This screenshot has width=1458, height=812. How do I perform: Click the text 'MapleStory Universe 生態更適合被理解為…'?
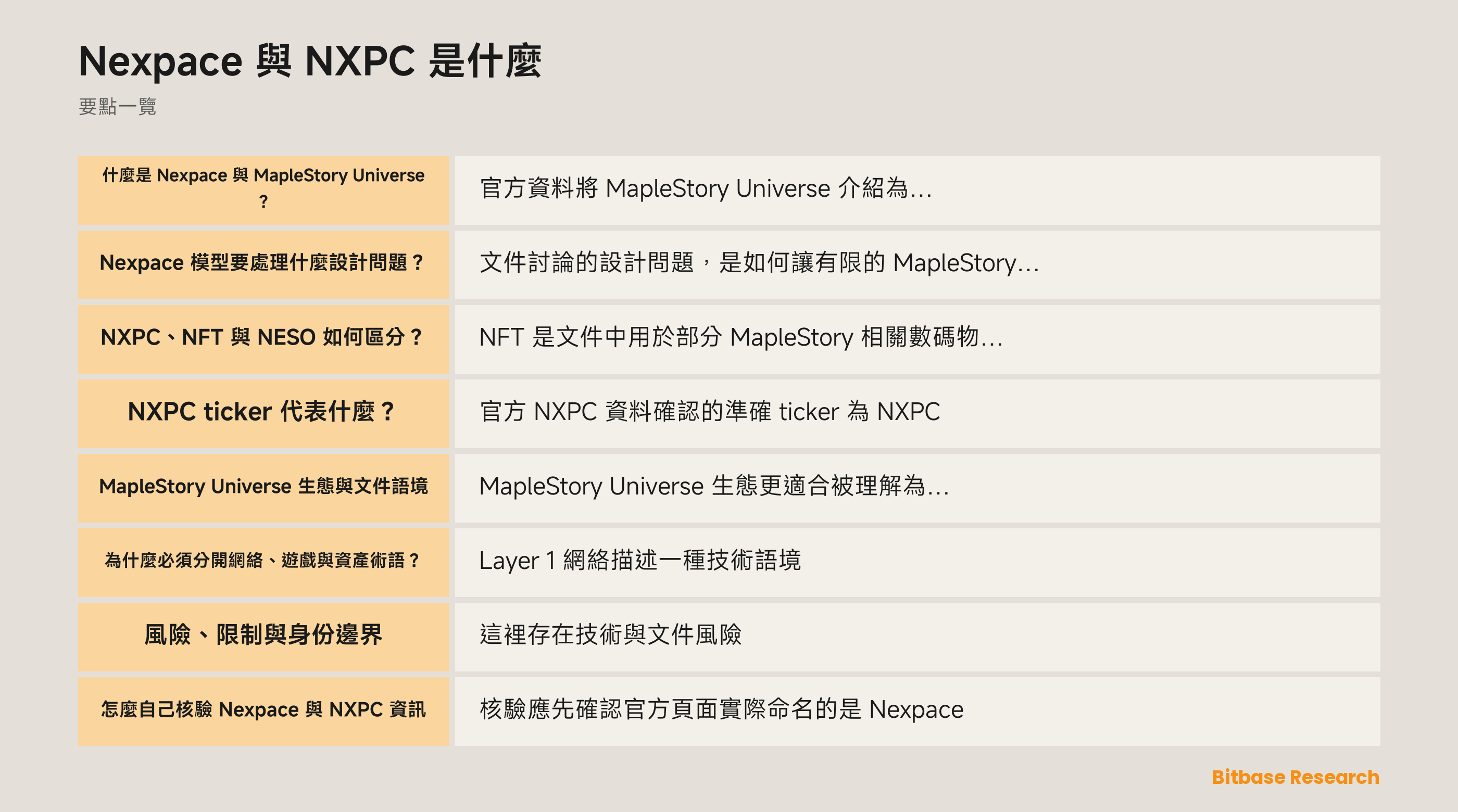(x=714, y=486)
